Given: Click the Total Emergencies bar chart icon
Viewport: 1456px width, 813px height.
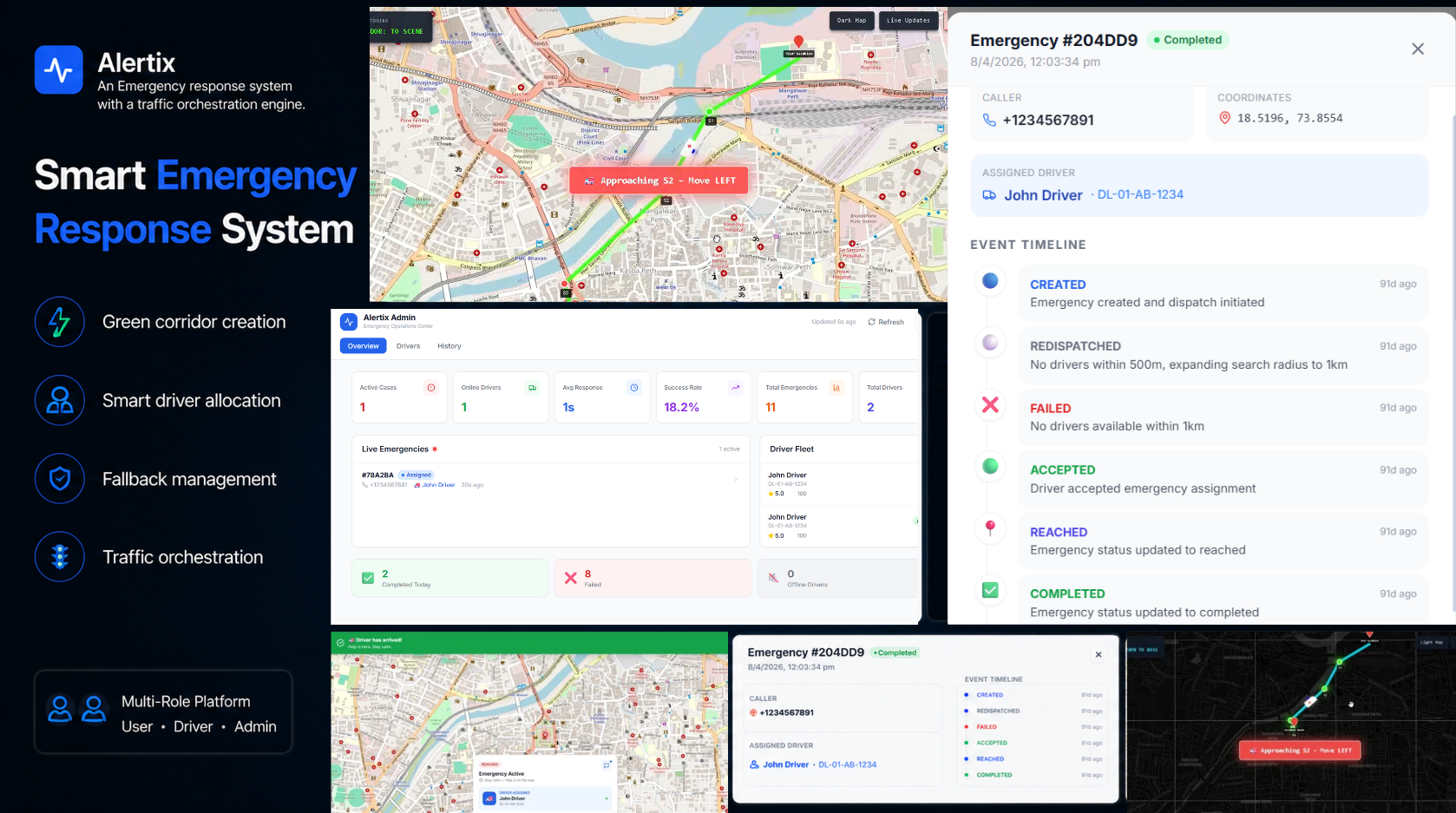Looking at the screenshot, I should point(836,388).
